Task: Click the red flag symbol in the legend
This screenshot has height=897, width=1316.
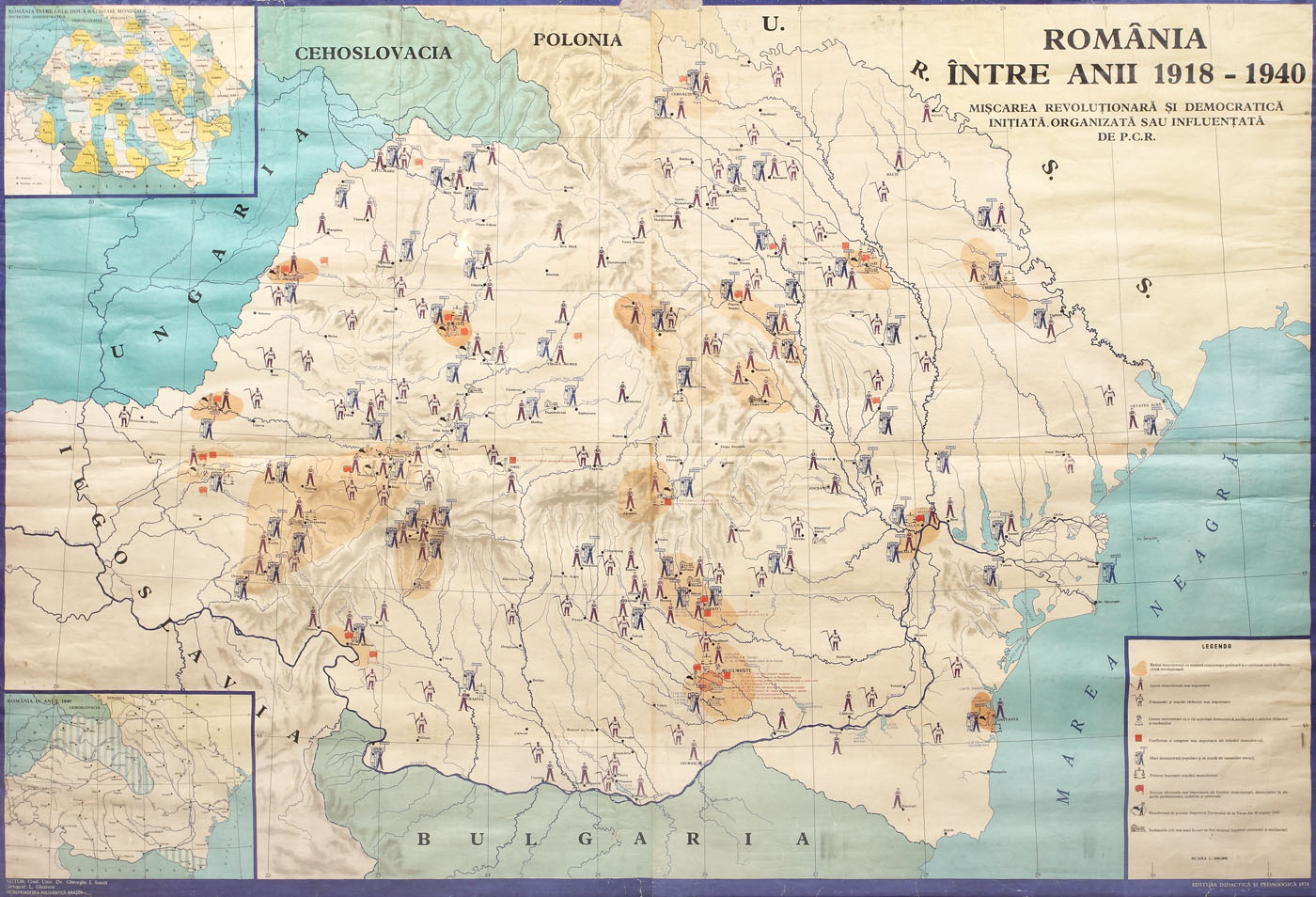Action: [x=1139, y=790]
